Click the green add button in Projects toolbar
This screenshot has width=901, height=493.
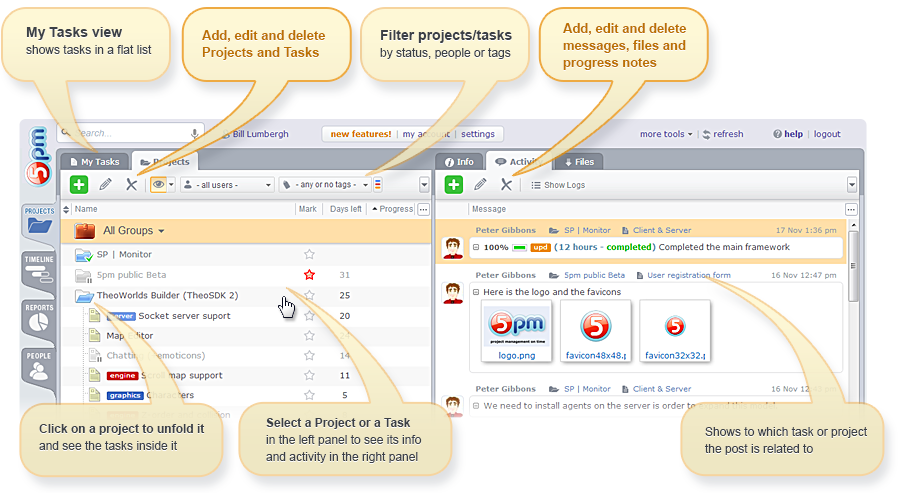[x=78, y=184]
